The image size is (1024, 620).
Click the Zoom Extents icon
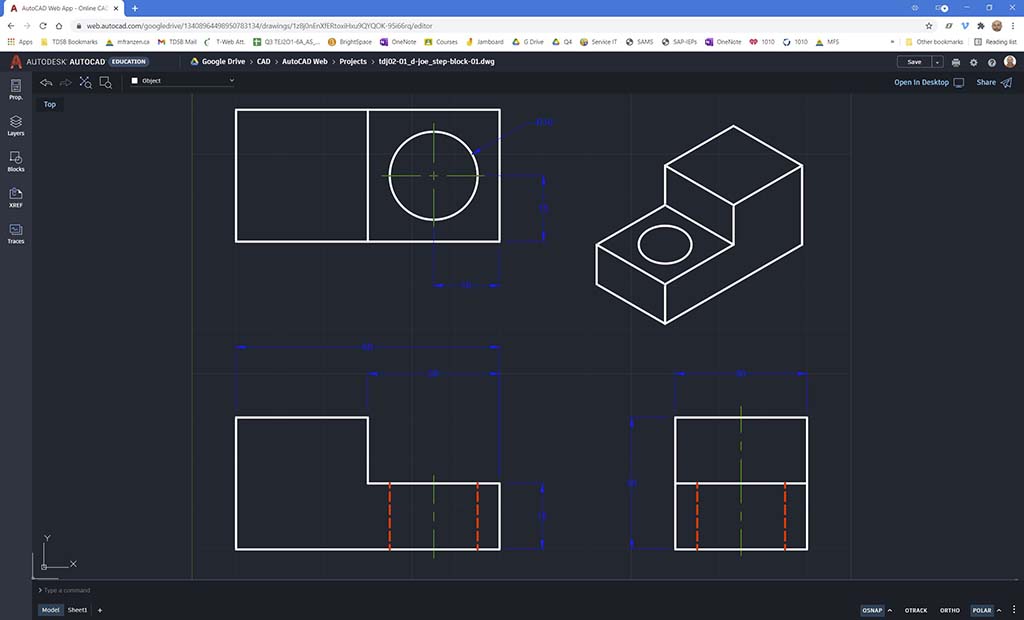[x=86, y=82]
